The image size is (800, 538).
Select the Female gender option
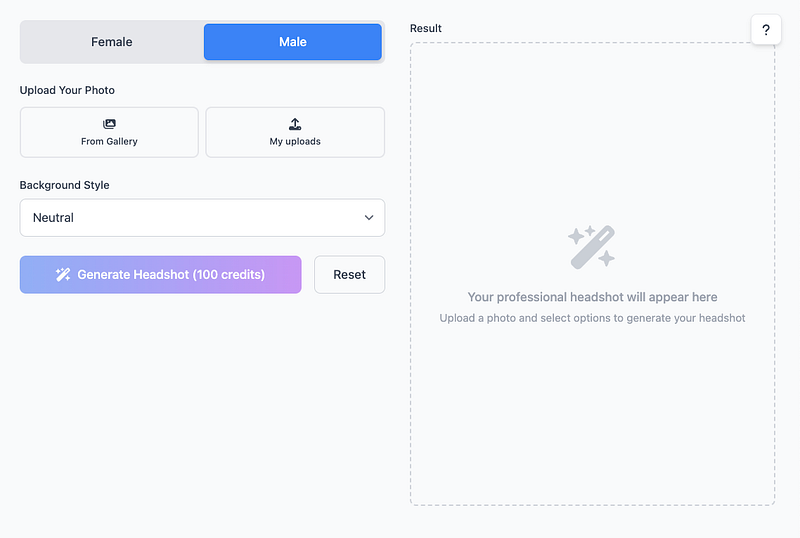pos(112,42)
